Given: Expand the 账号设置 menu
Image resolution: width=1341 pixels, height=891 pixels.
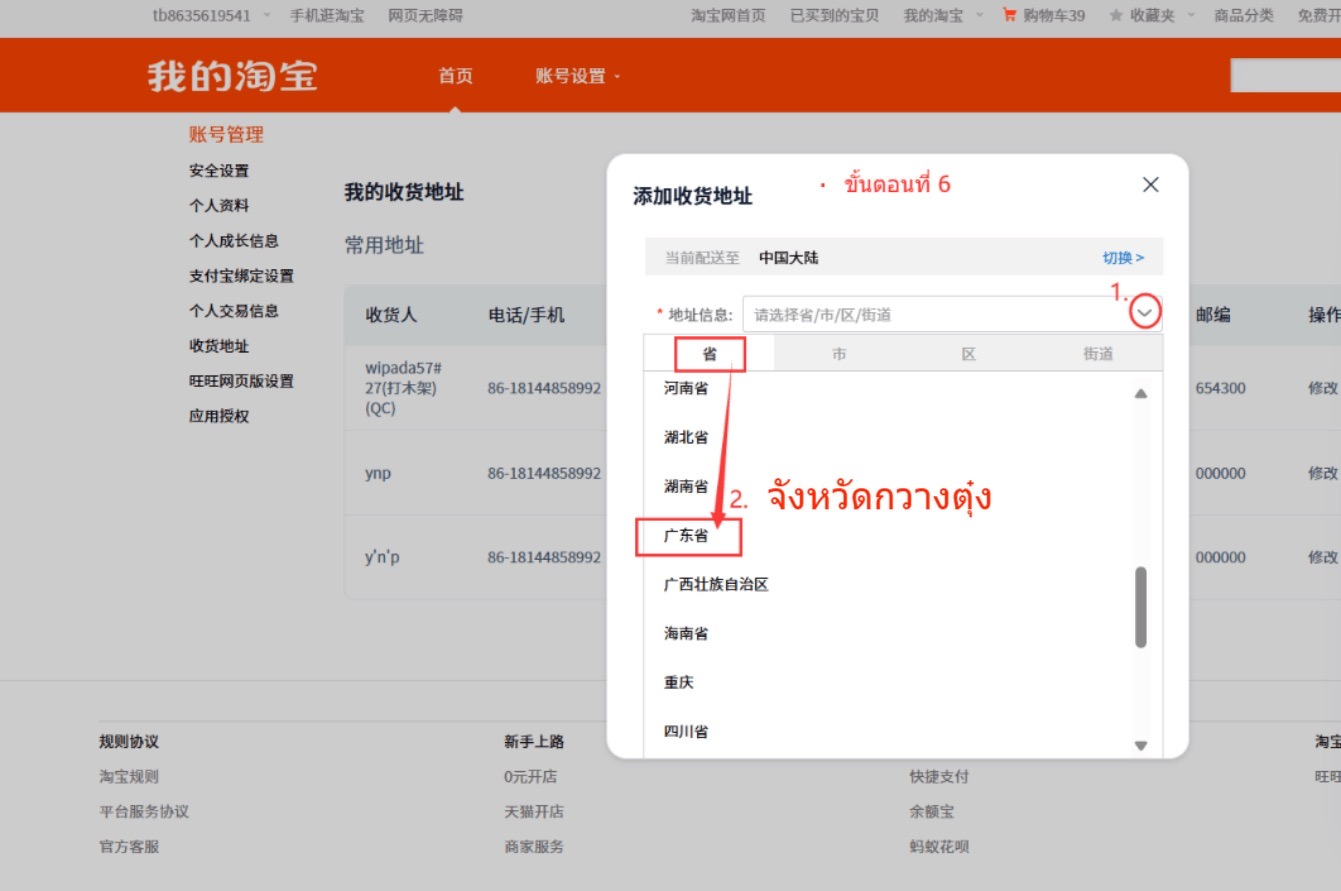Looking at the screenshot, I should click(x=577, y=76).
